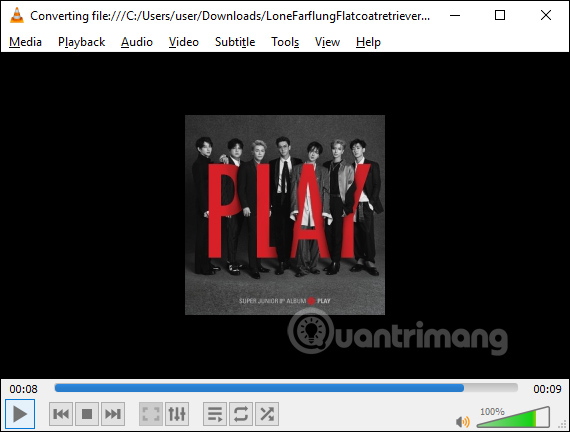
Task: Seek within the playback progress bar
Action: [x=286, y=388]
